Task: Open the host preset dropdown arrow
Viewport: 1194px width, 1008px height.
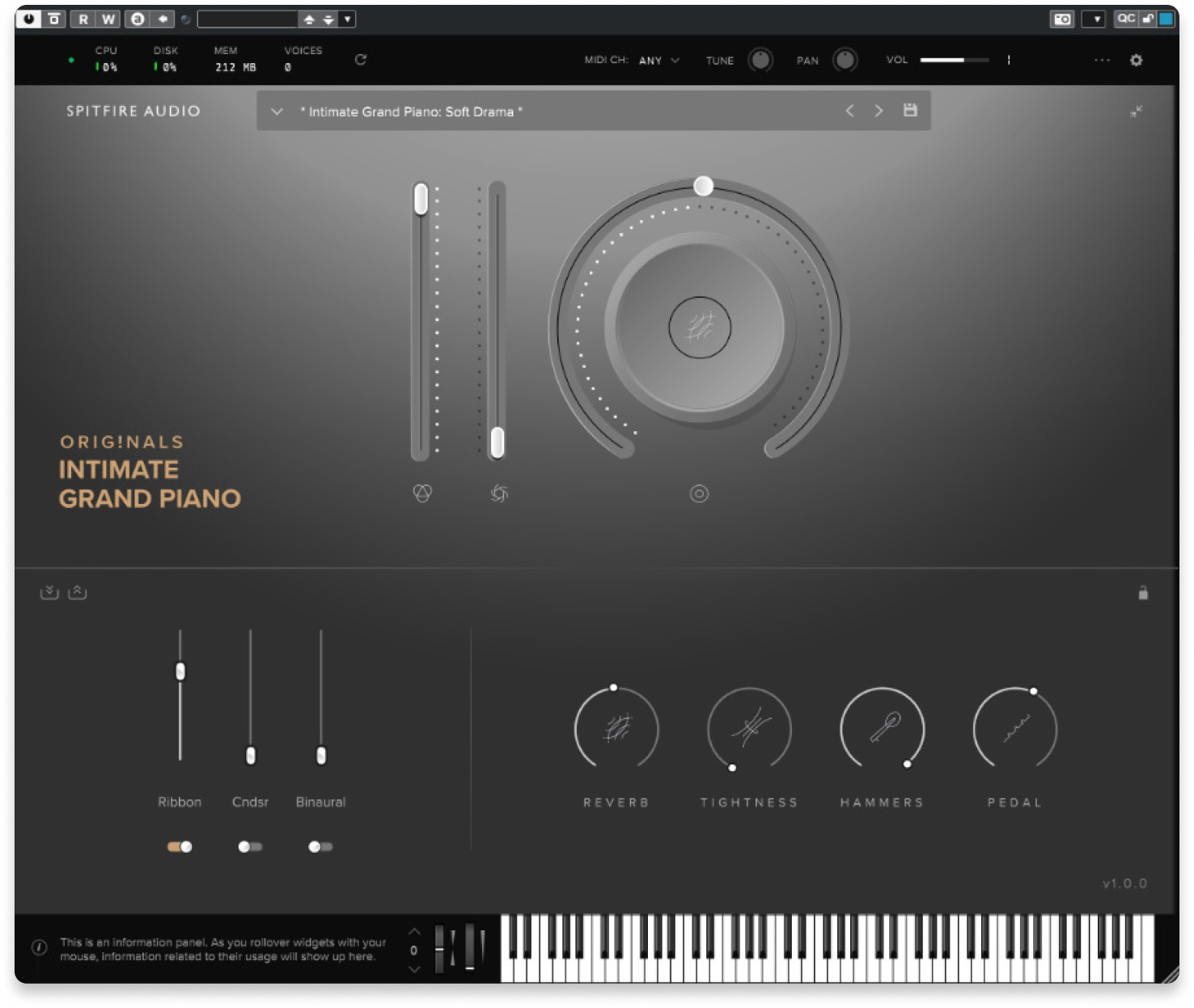Action: point(347,19)
